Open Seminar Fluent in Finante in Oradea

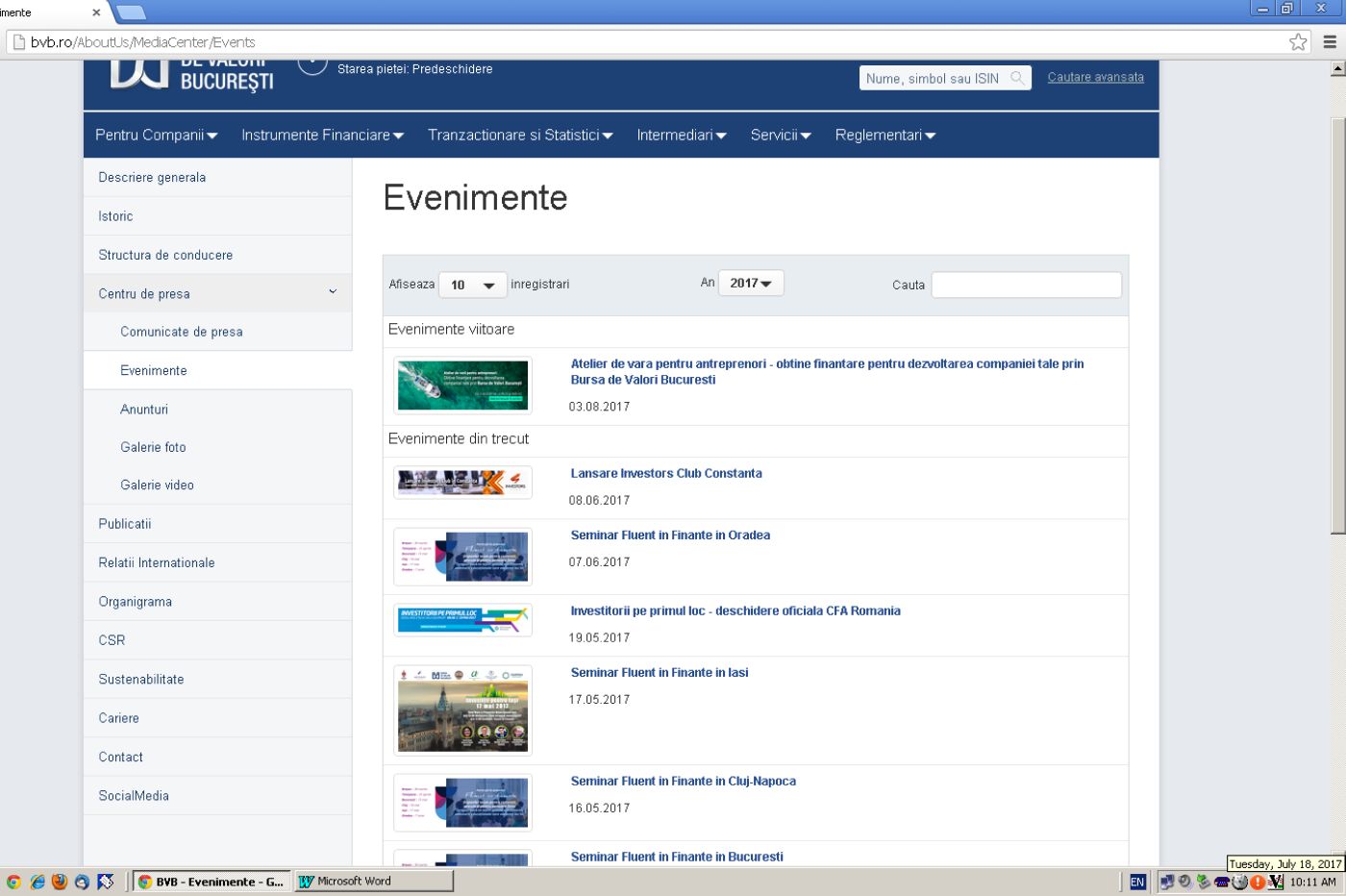click(670, 535)
